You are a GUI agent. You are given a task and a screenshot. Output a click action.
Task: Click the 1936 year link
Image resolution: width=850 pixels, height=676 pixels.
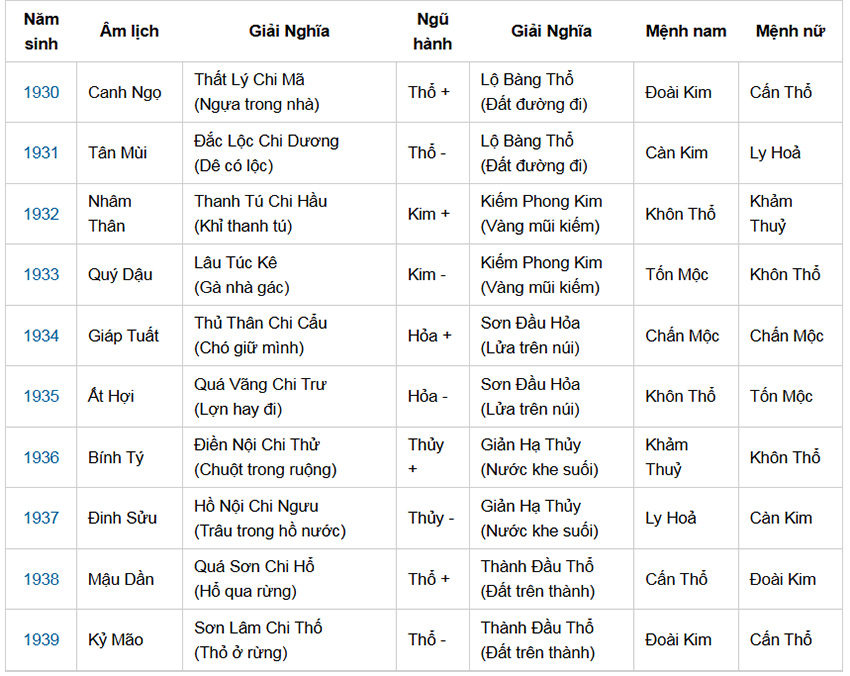click(x=41, y=457)
